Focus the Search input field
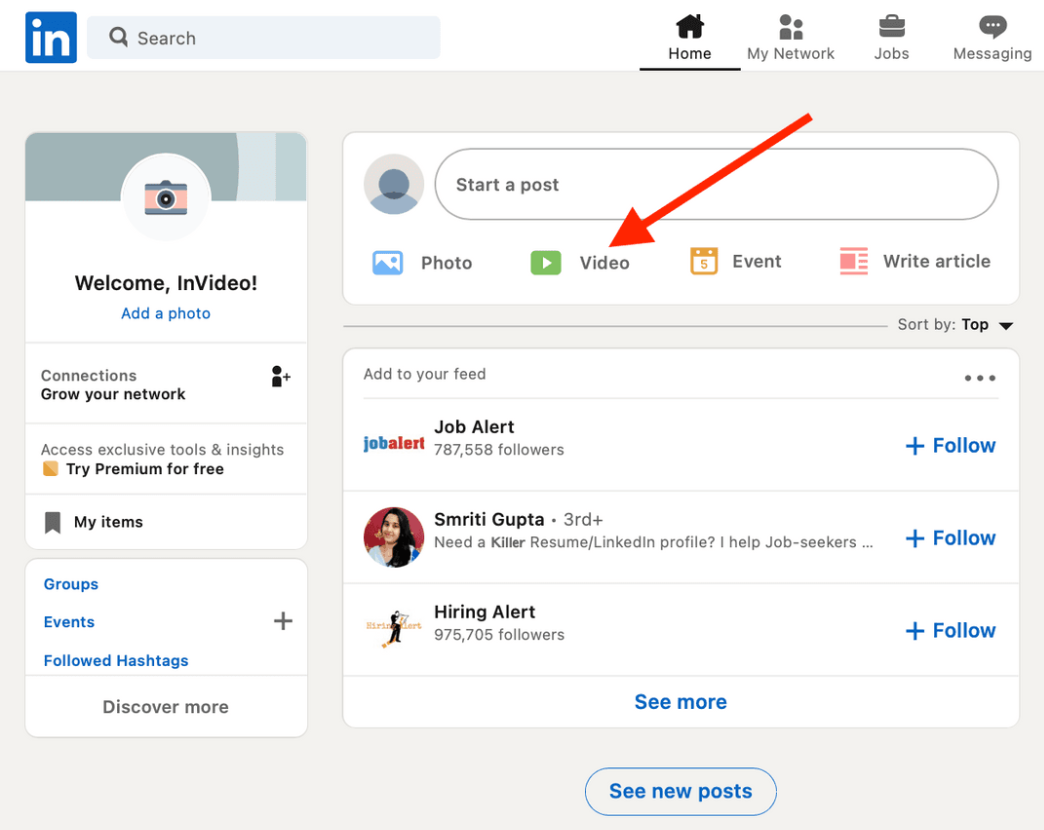1044x830 pixels. click(x=264, y=37)
